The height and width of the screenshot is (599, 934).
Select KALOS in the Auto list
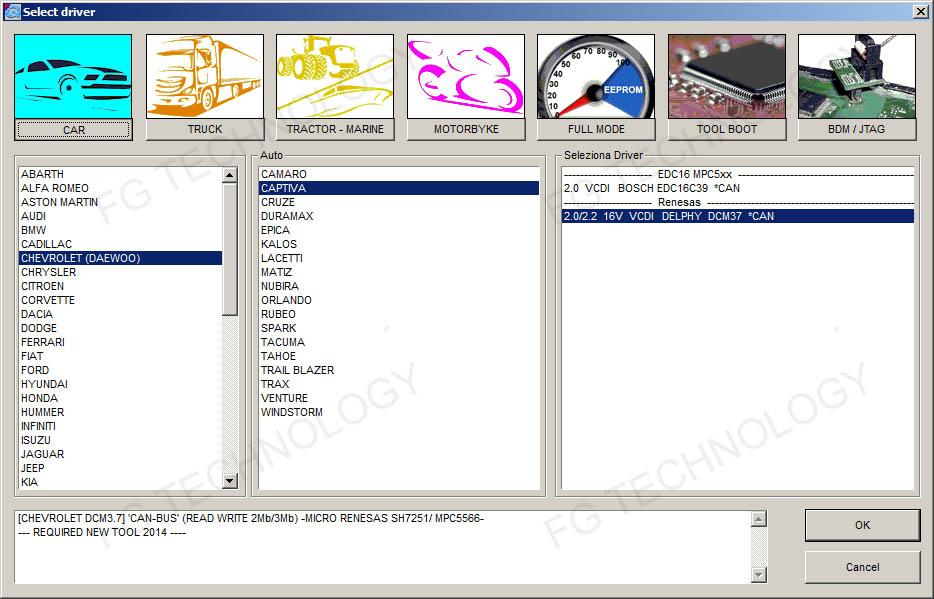(399, 244)
